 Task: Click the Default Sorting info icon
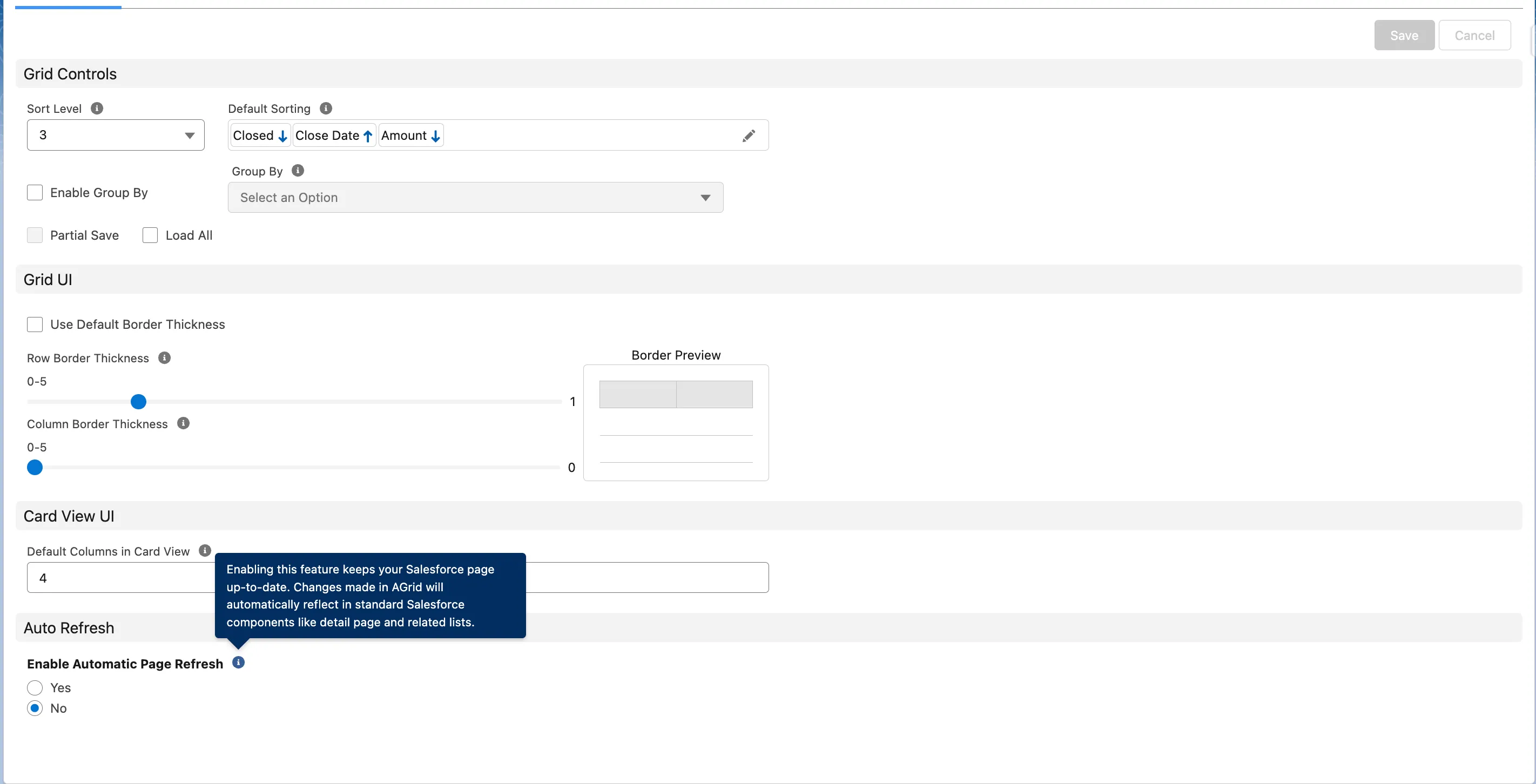point(326,108)
